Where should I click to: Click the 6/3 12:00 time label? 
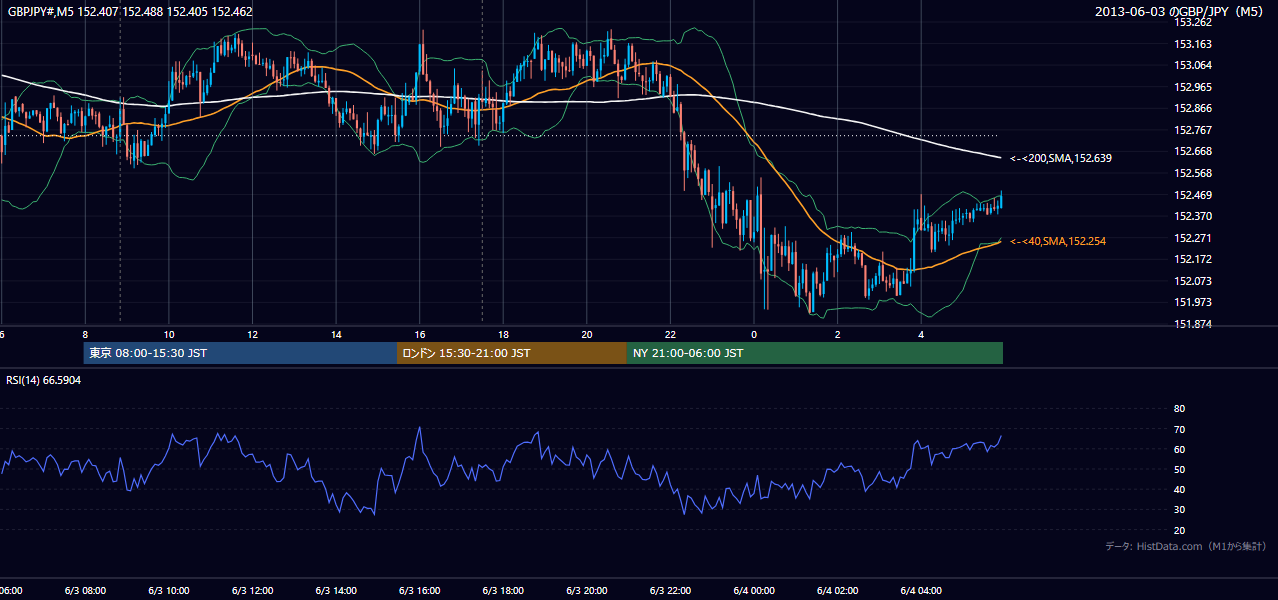[x=252, y=591]
